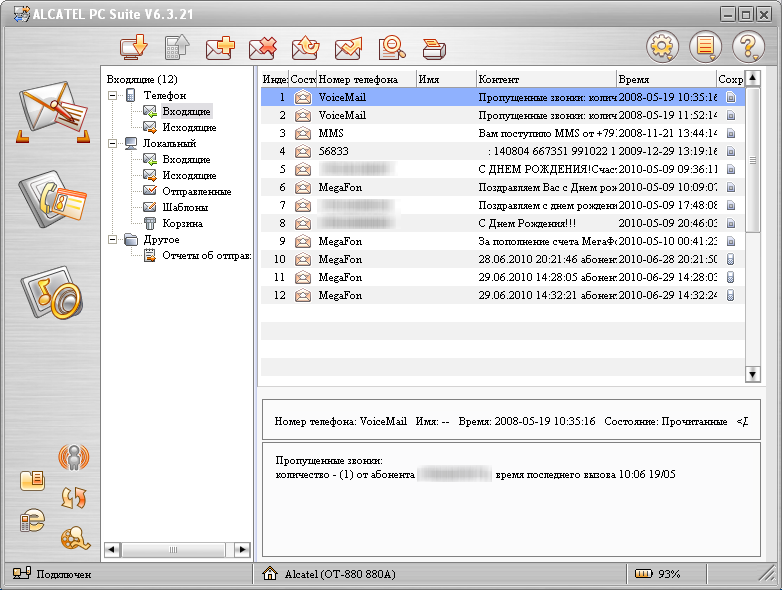Select message 4 from 56833

[503, 151]
